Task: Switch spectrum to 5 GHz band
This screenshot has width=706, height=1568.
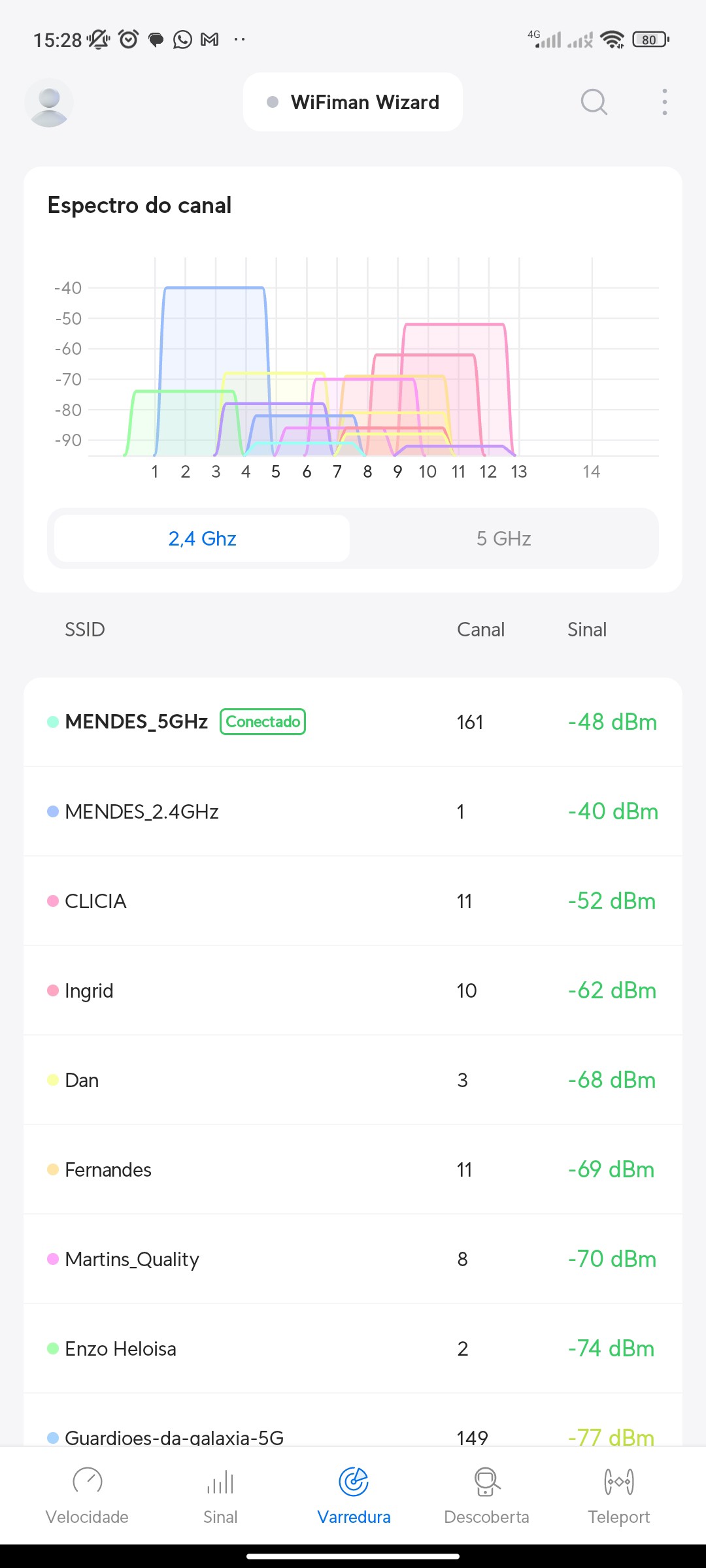Action: coord(503,538)
